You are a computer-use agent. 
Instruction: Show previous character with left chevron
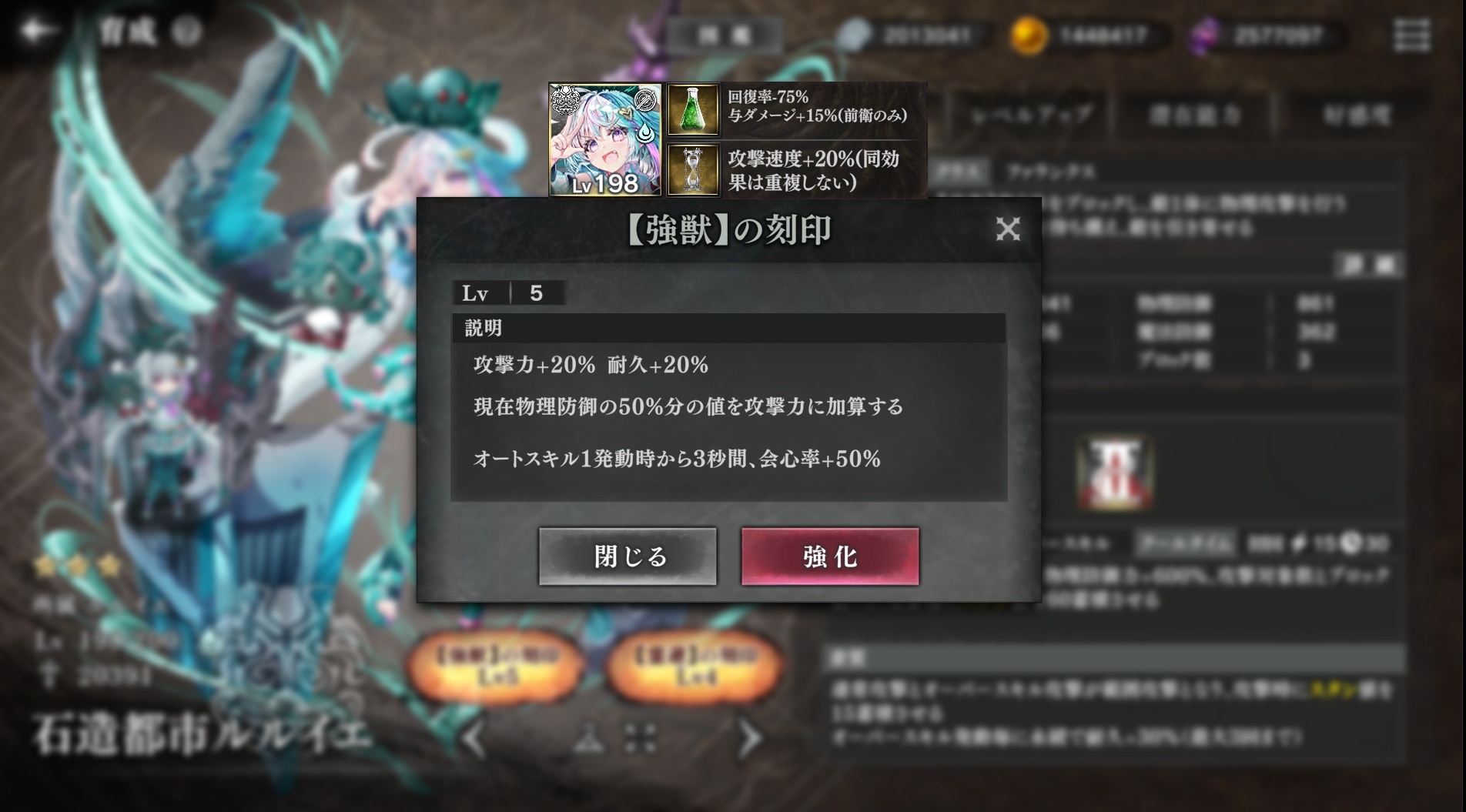tap(474, 739)
